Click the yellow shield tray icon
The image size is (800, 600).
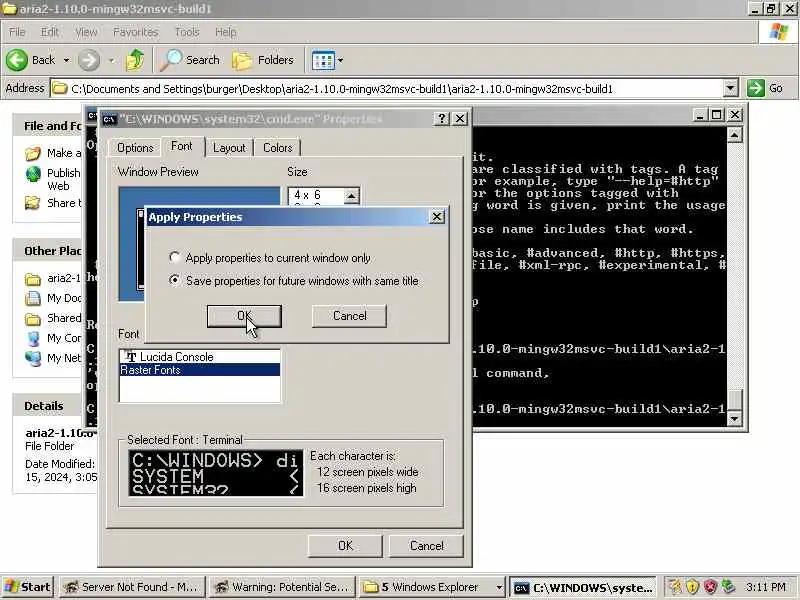tap(692, 587)
